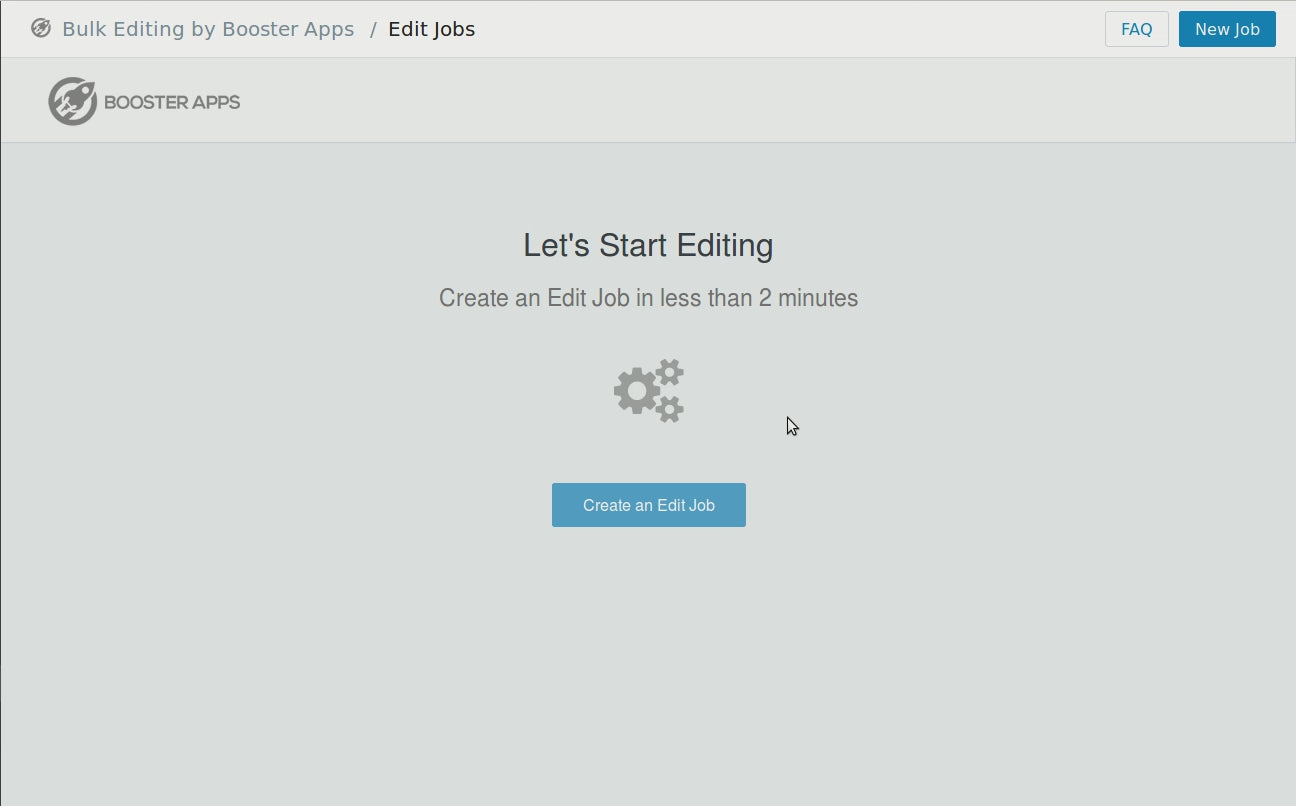Click the large gear icon
1296x806 pixels.
pos(635,391)
